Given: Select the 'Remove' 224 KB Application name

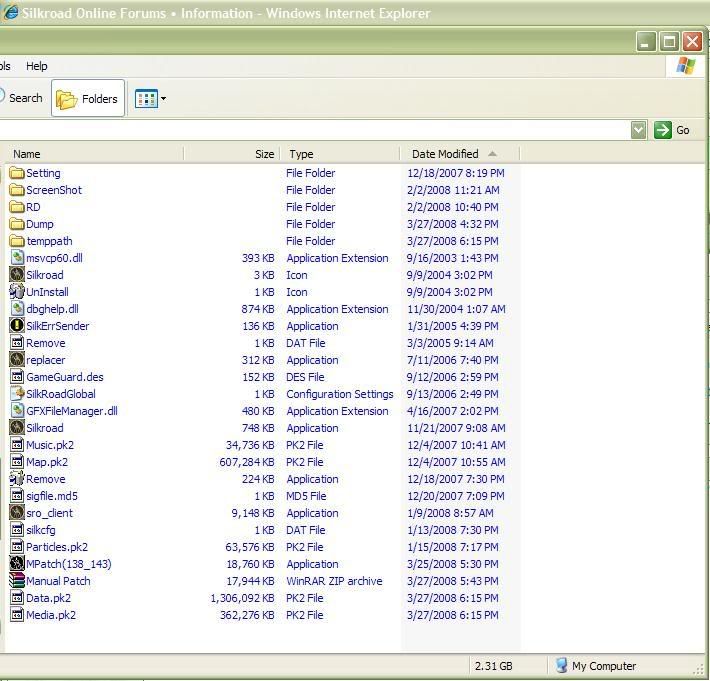Looking at the screenshot, I should 46,479.
